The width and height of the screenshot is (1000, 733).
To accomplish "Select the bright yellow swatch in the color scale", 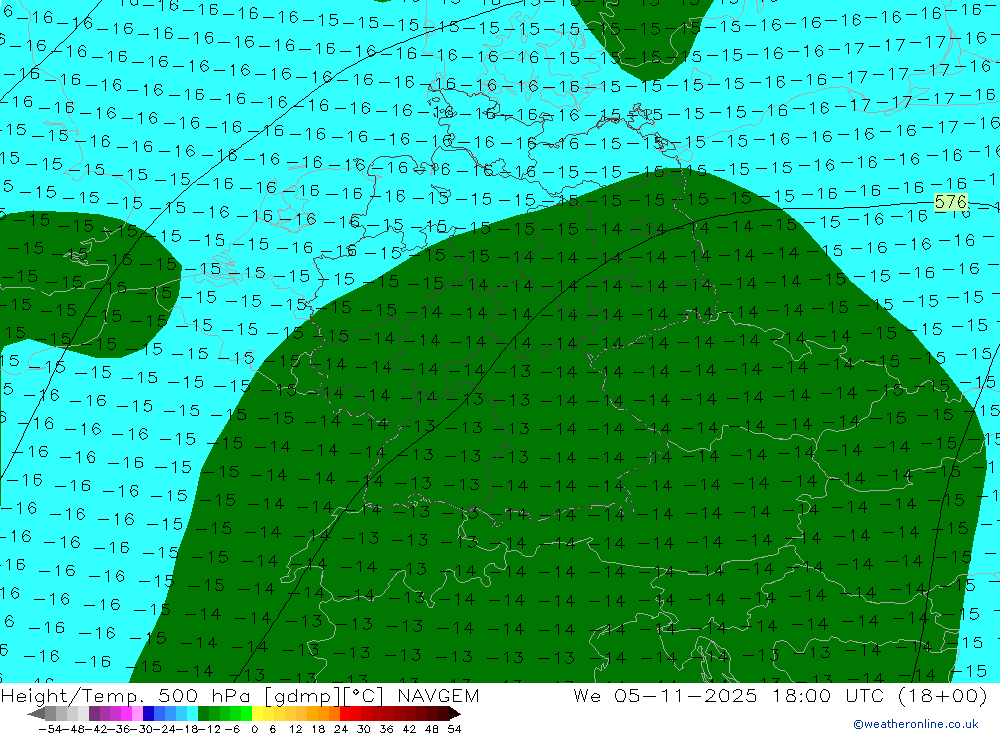I will [x=257, y=714].
